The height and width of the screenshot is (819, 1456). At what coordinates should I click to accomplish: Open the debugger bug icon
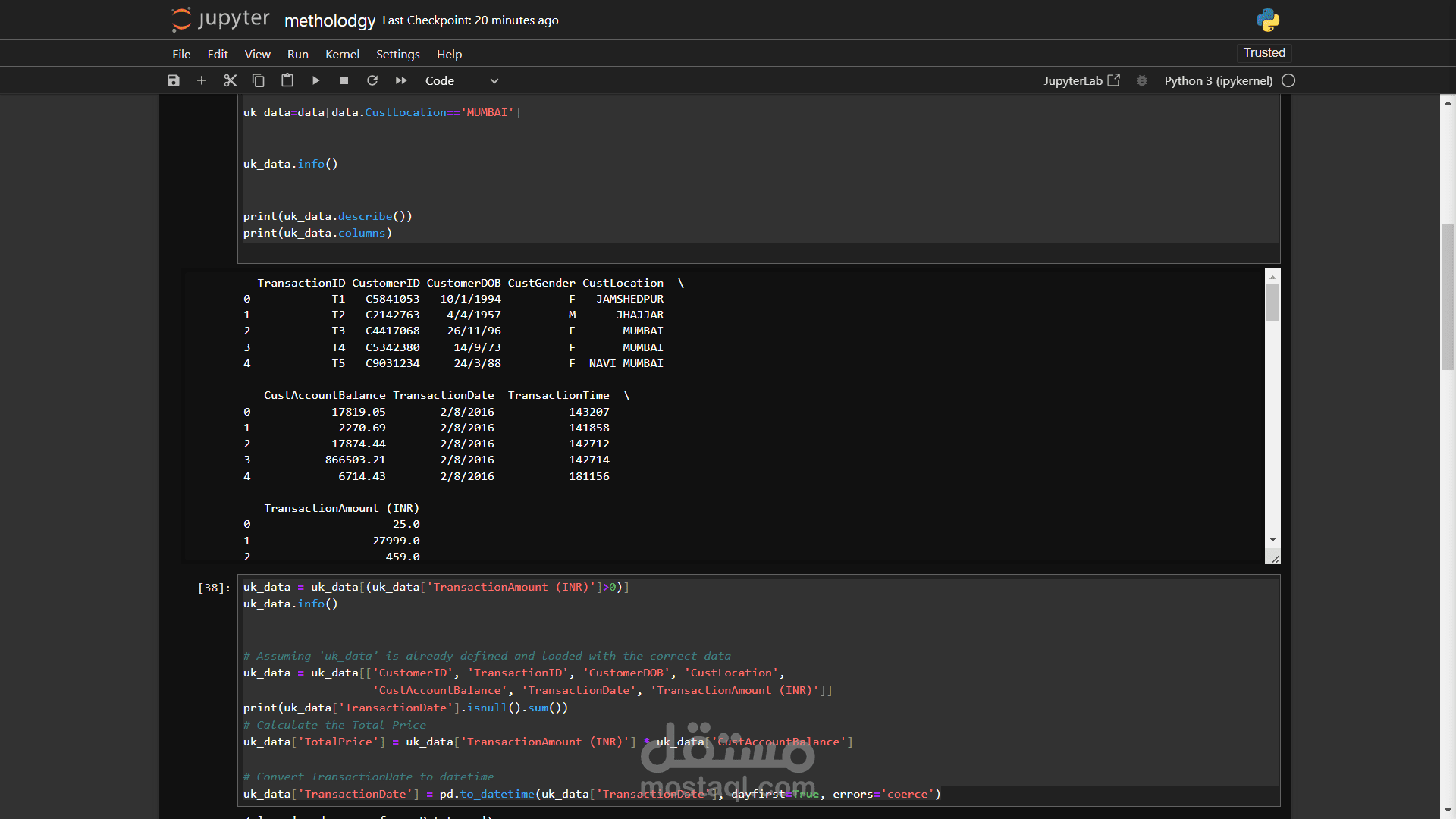click(1142, 80)
